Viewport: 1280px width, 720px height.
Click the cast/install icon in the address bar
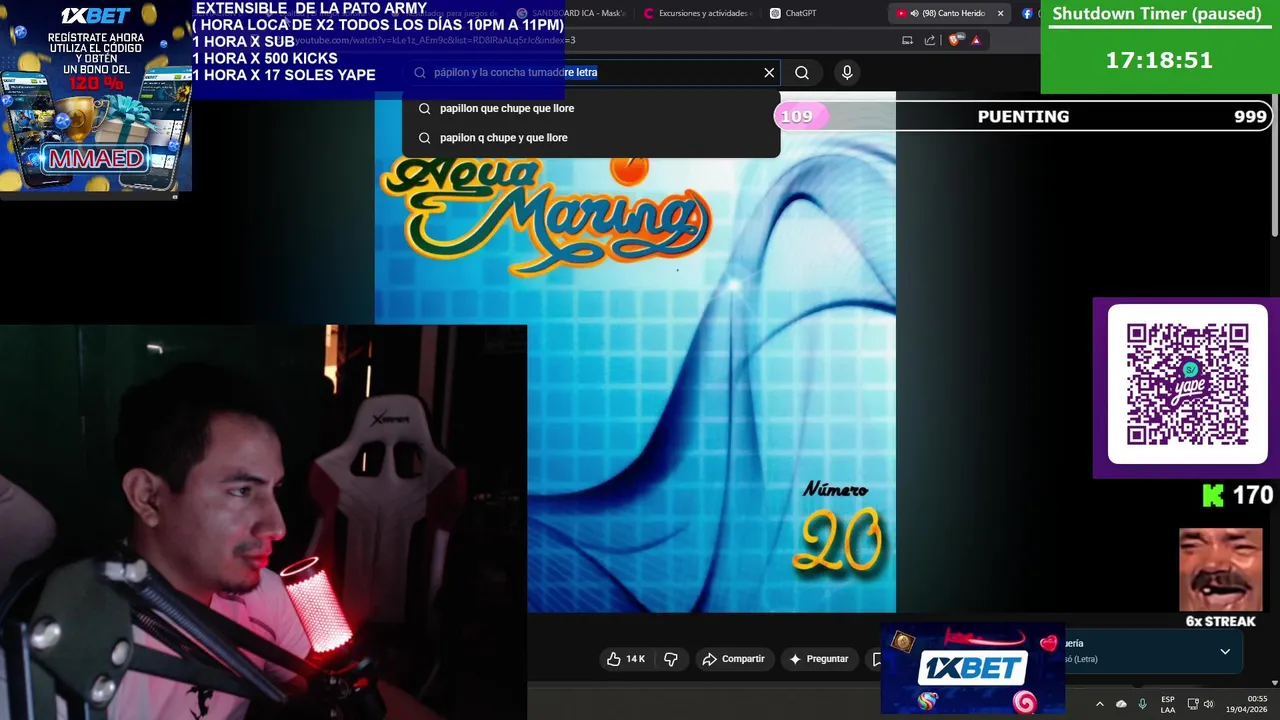pyautogui.click(x=907, y=40)
